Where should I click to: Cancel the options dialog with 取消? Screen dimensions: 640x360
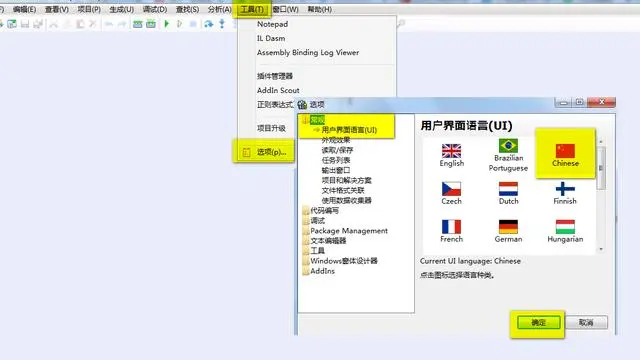point(586,322)
